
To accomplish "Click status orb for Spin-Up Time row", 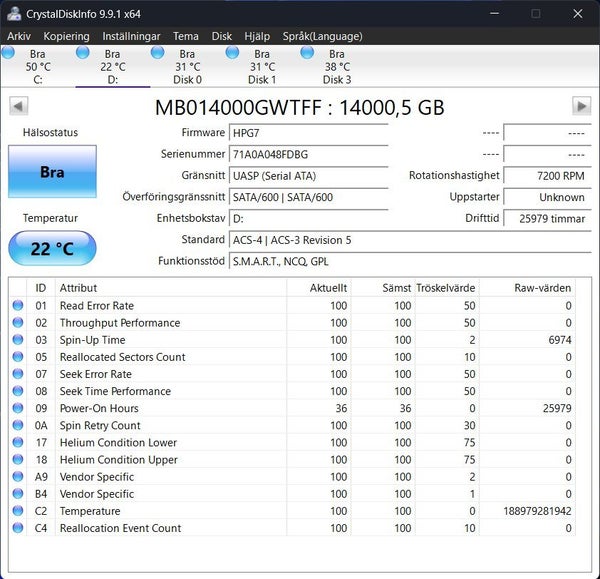I will pos(18,339).
